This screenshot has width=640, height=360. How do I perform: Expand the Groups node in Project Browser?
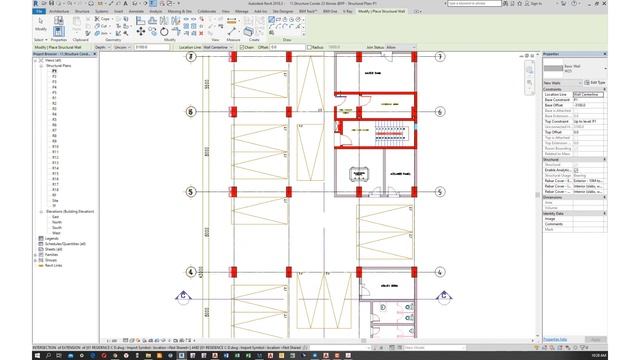36,260
